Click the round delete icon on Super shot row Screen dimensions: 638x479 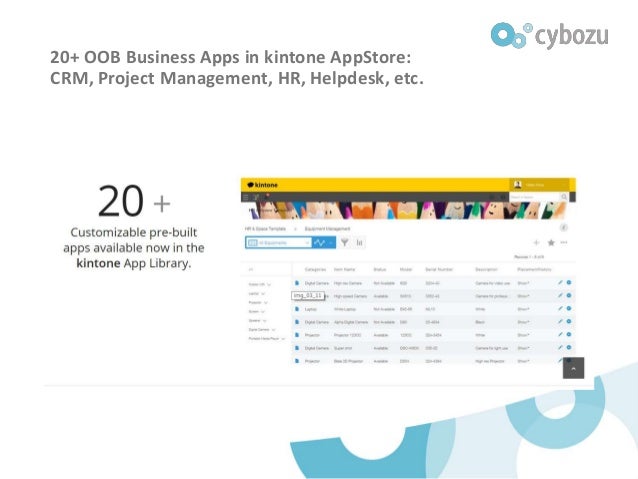569,348
